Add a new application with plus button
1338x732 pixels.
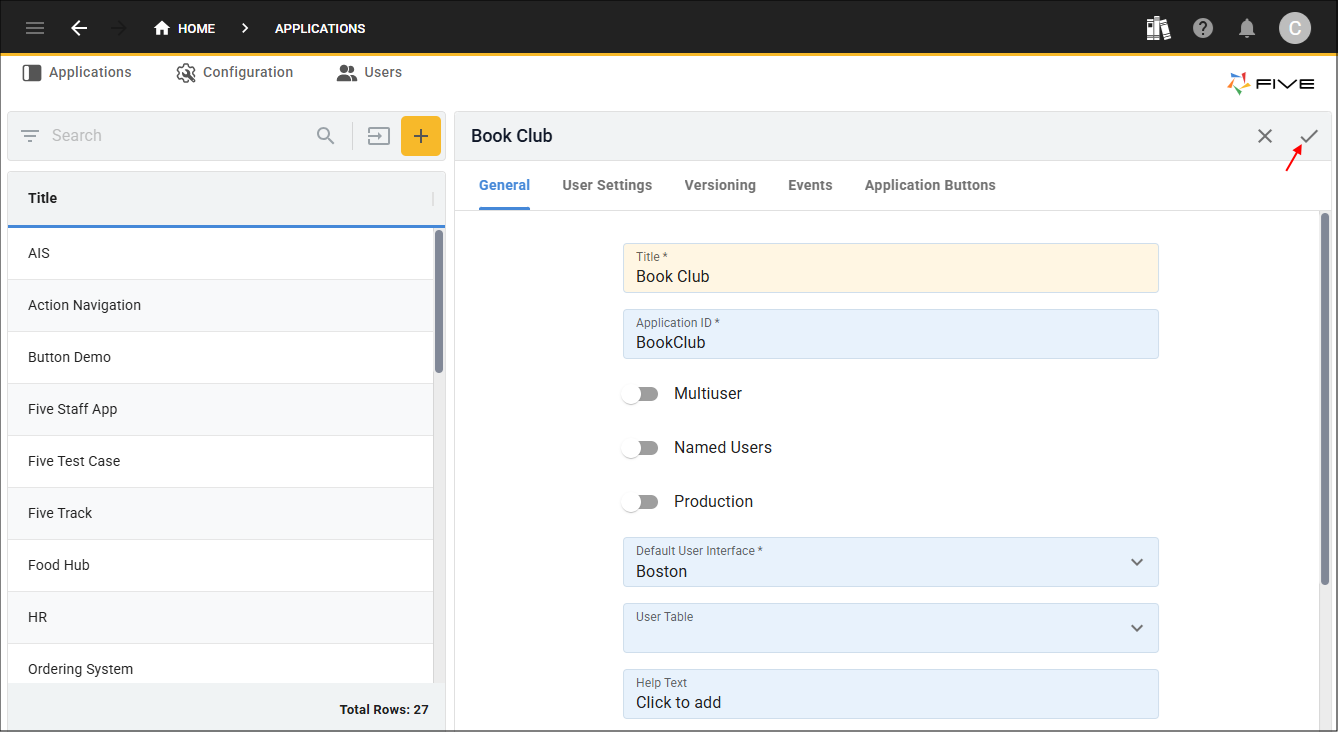pyautogui.click(x=421, y=136)
